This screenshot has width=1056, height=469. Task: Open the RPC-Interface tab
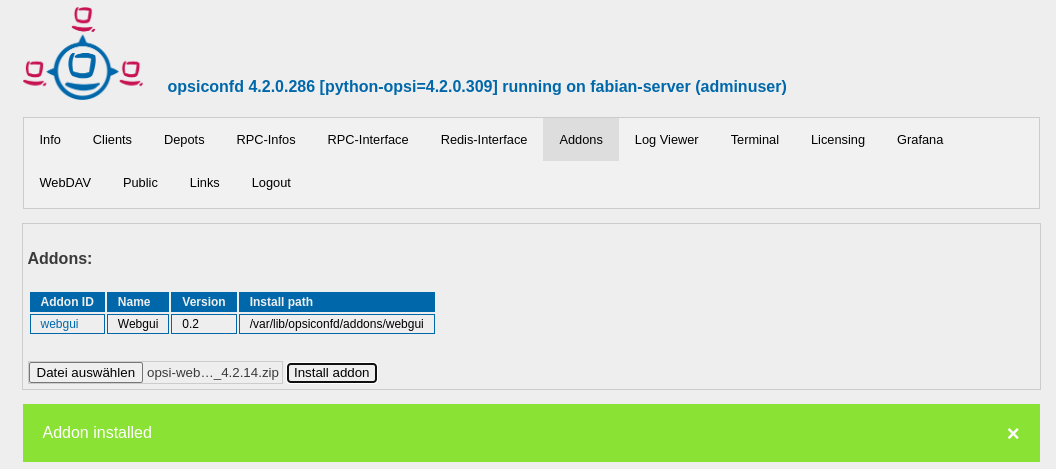368,140
